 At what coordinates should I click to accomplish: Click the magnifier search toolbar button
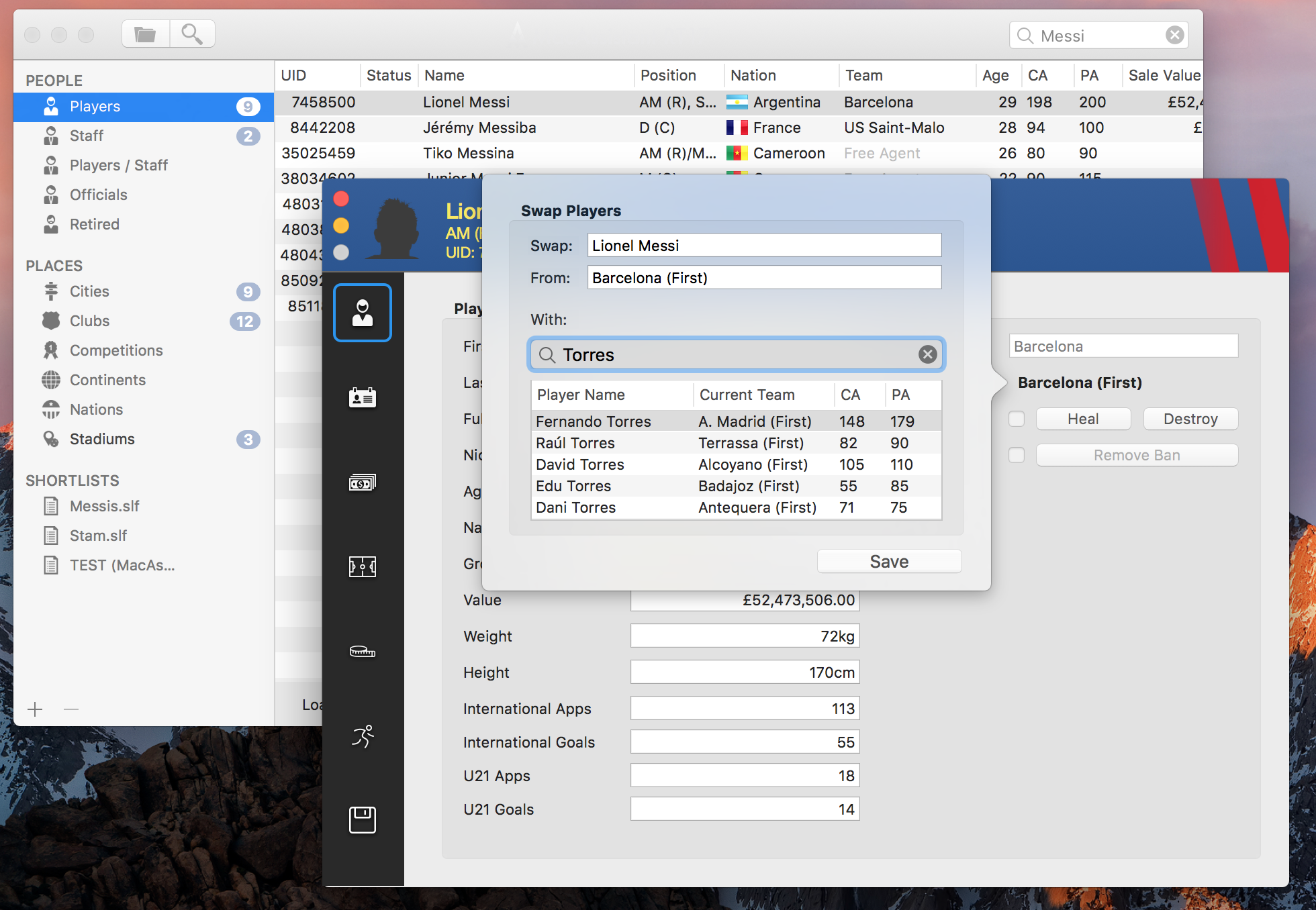[x=192, y=34]
